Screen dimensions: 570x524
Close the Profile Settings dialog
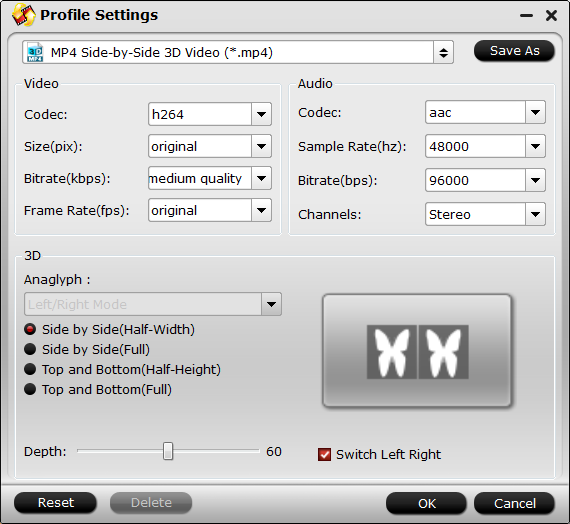point(551,15)
